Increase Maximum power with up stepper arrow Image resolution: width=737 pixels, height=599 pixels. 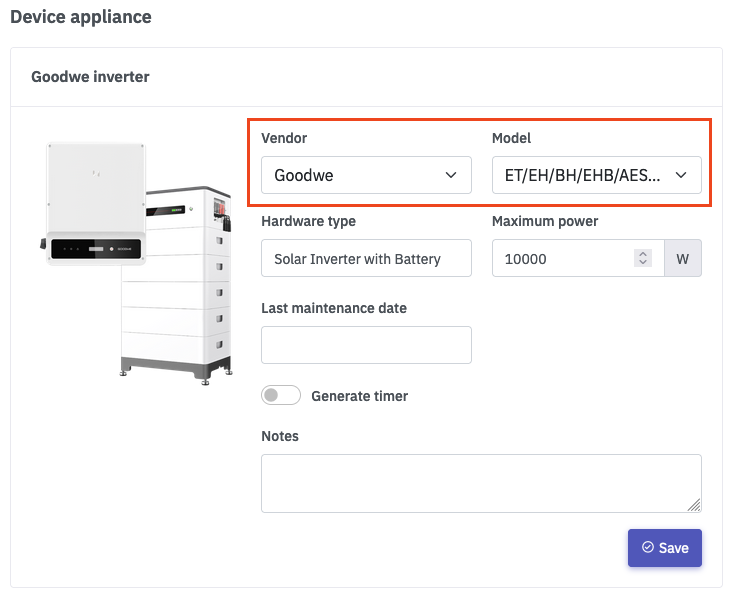(x=642, y=254)
